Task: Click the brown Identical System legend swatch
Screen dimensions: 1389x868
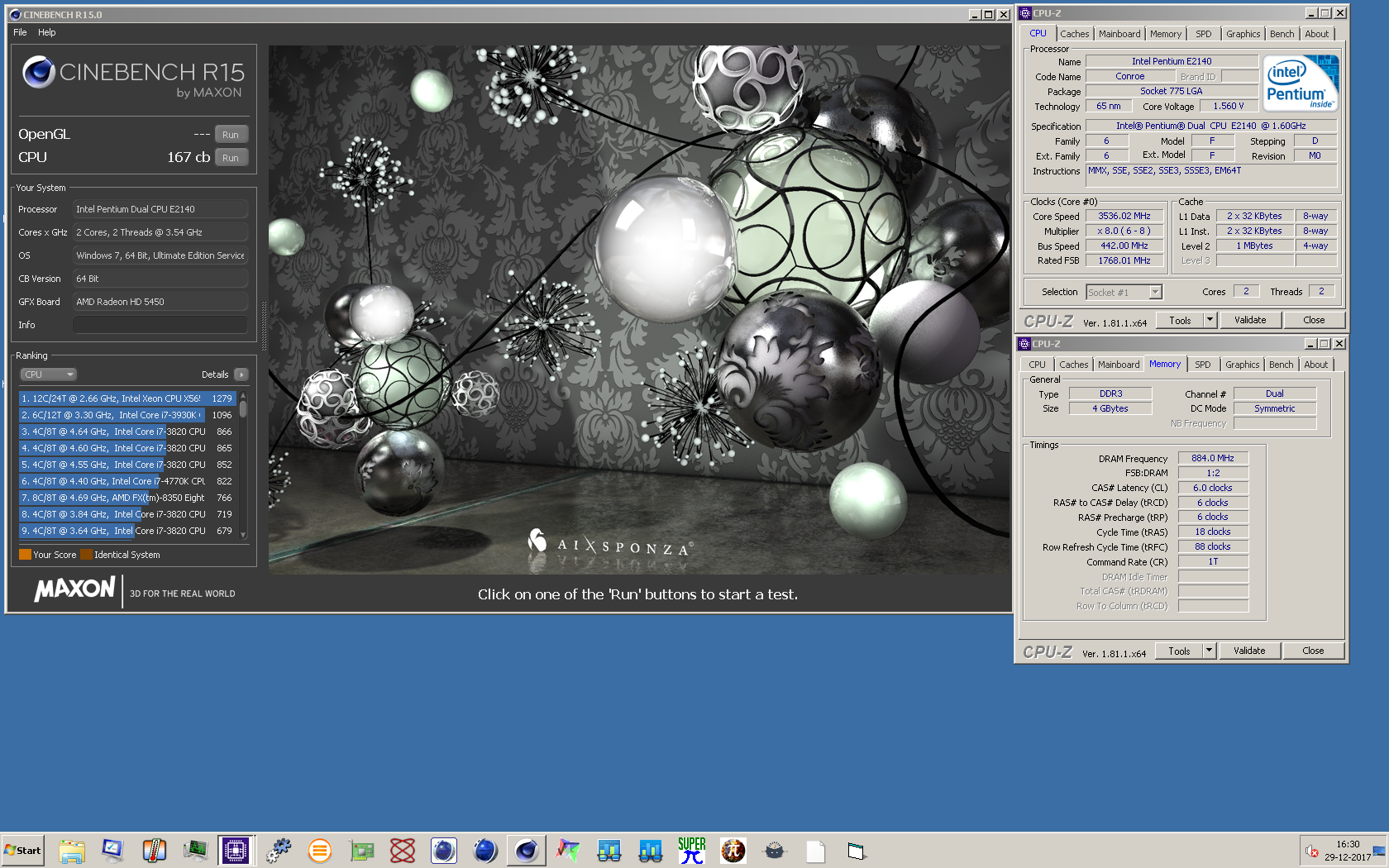Action: 86,555
